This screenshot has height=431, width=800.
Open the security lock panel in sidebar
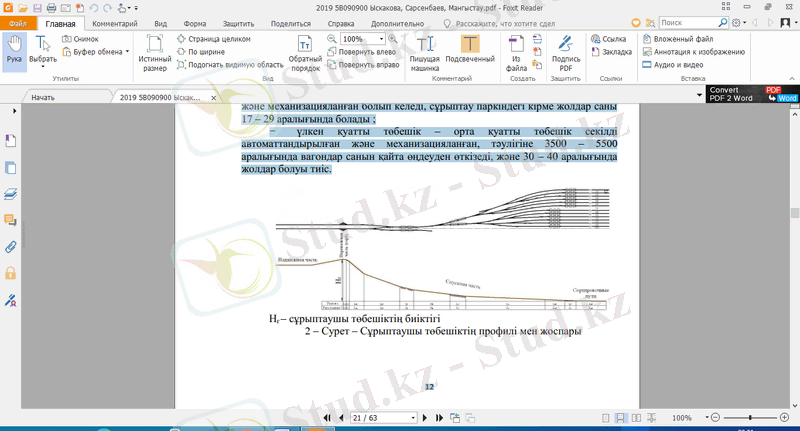(11, 272)
